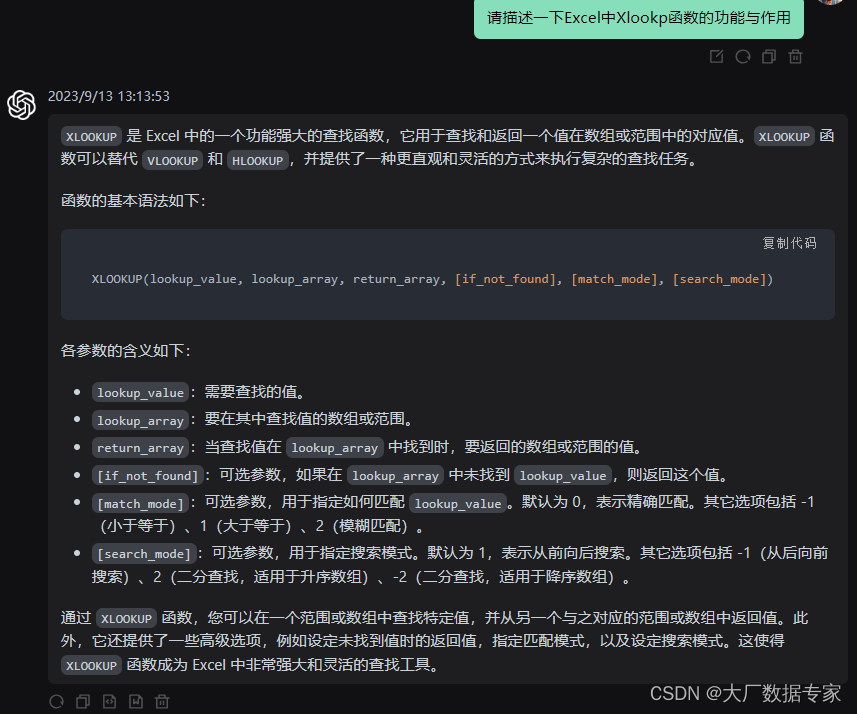The width and height of the screenshot is (857, 714).
Task: Click the lookup_value parameter code tag
Action: click(x=140, y=392)
